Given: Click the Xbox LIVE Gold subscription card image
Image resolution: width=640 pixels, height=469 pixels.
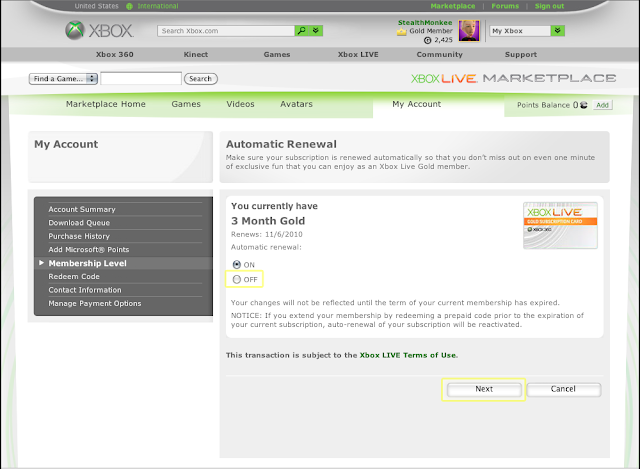Looking at the screenshot, I should (560, 225).
